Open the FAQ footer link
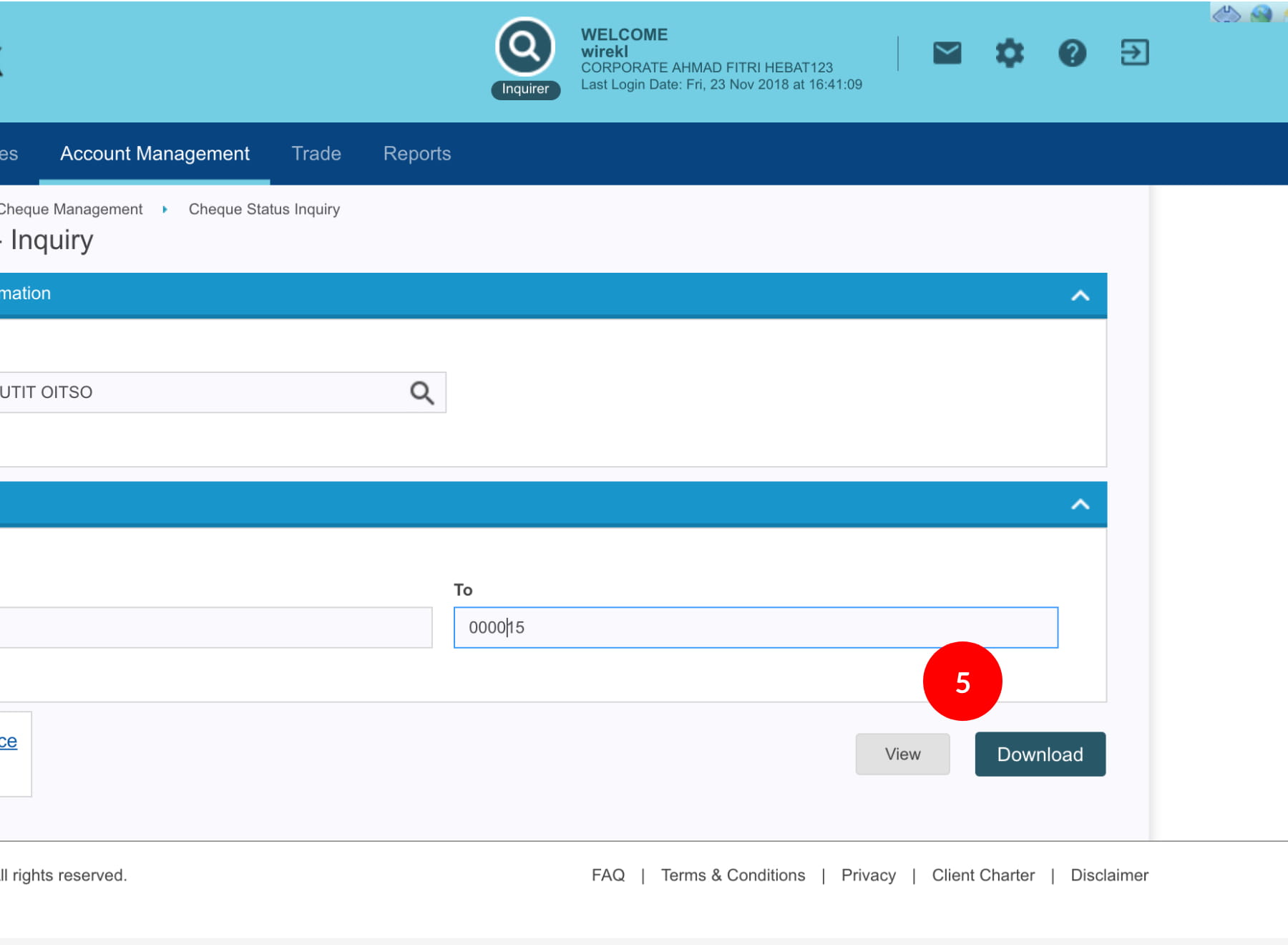The image size is (1288, 945). [608, 875]
